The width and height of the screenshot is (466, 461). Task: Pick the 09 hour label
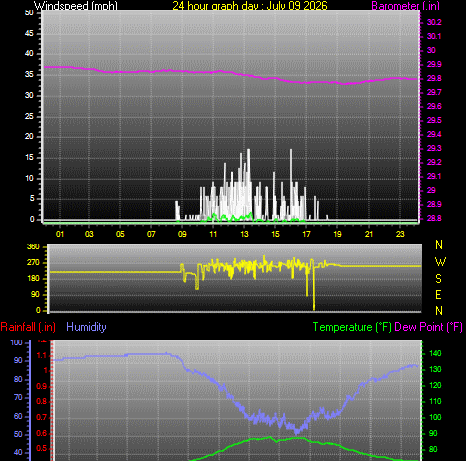coord(182,234)
